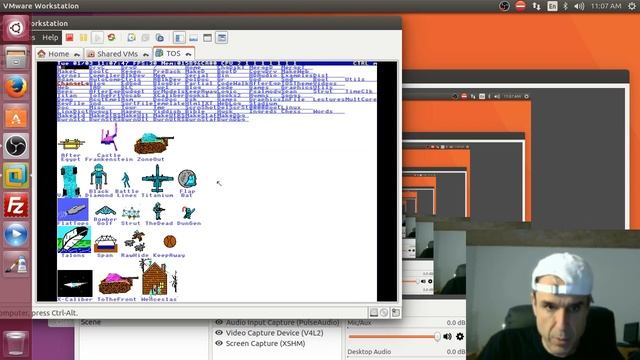This screenshot has width=640, height=360.
Task: Close the Shared VMs tab
Action: click(146, 54)
